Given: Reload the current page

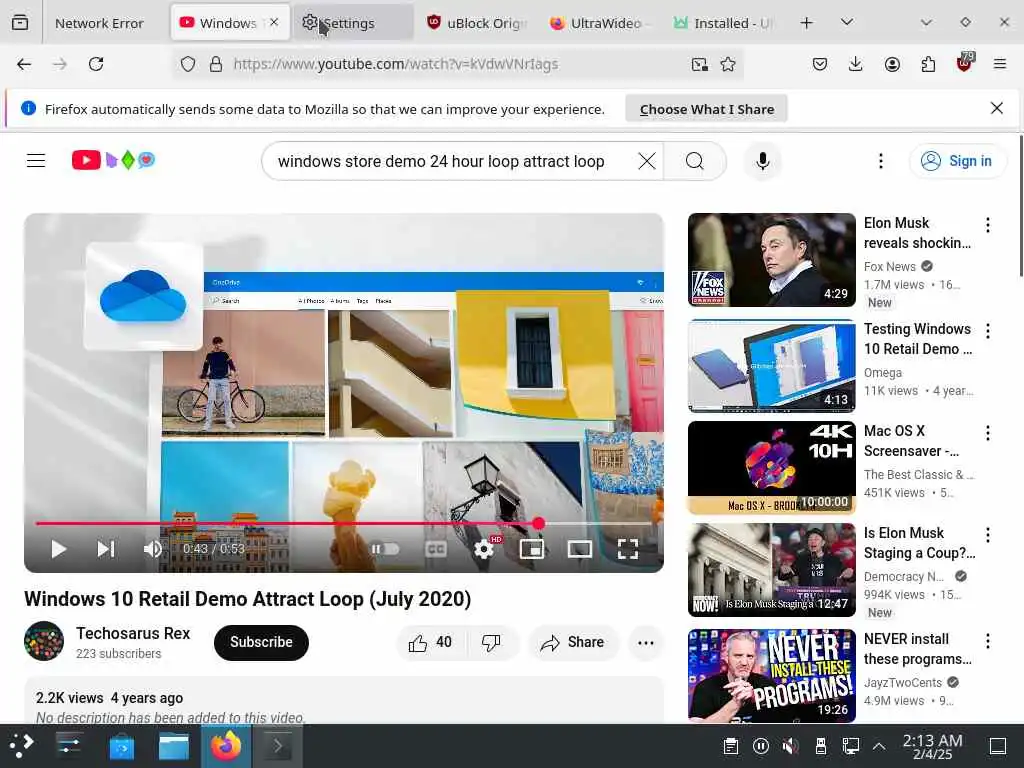Looking at the screenshot, I should 96,64.
